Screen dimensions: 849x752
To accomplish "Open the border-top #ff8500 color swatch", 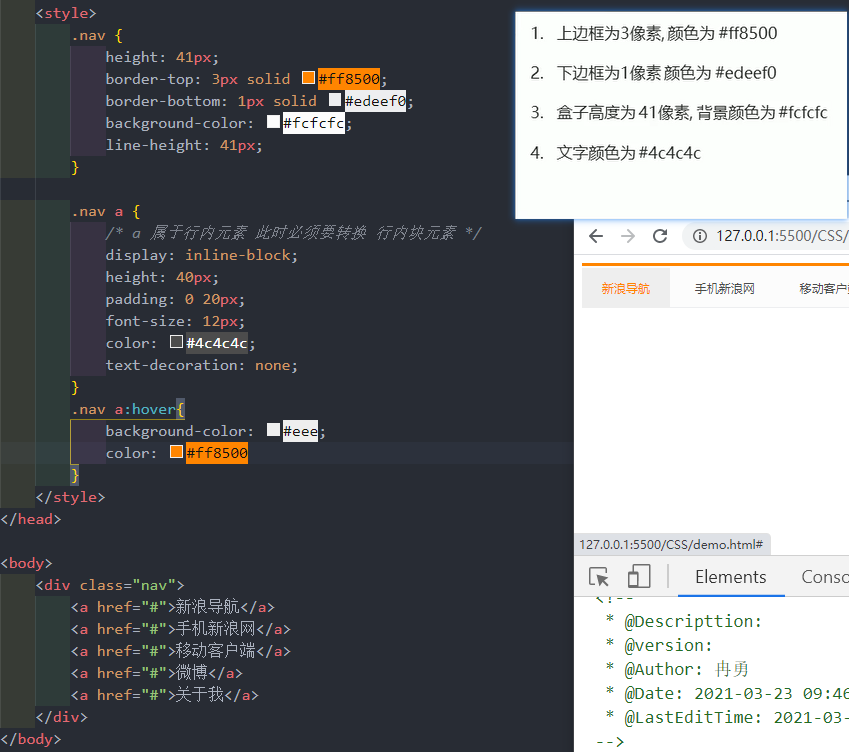I will [x=309, y=79].
